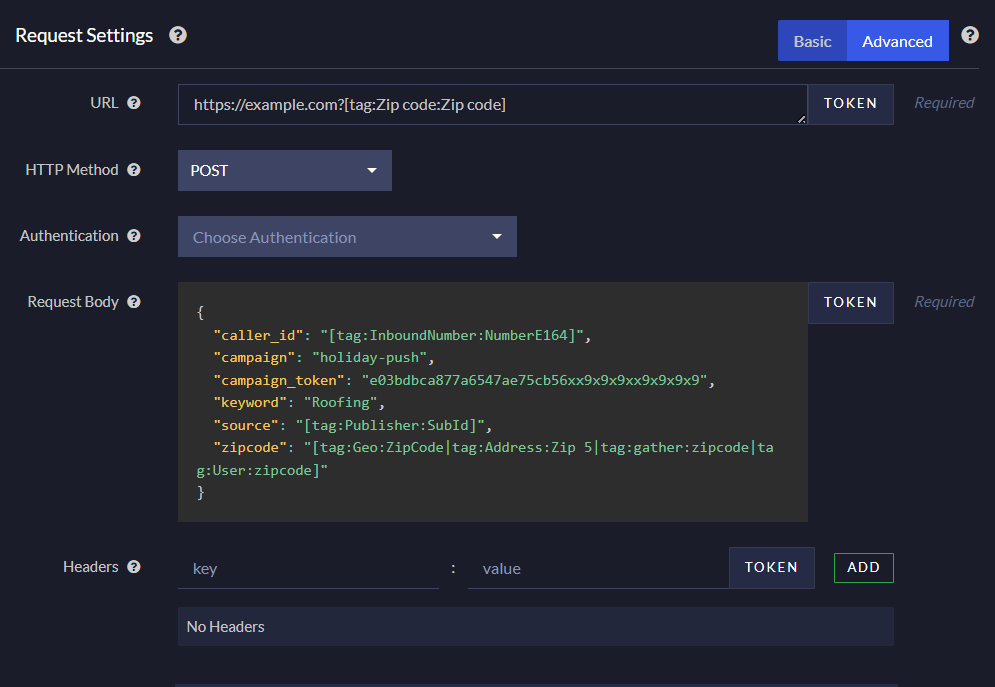The height and width of the screenshot is (687, 995).
Task: Open the Request Settings help icon
Action: pyautogui.click(x=178, y=35)
